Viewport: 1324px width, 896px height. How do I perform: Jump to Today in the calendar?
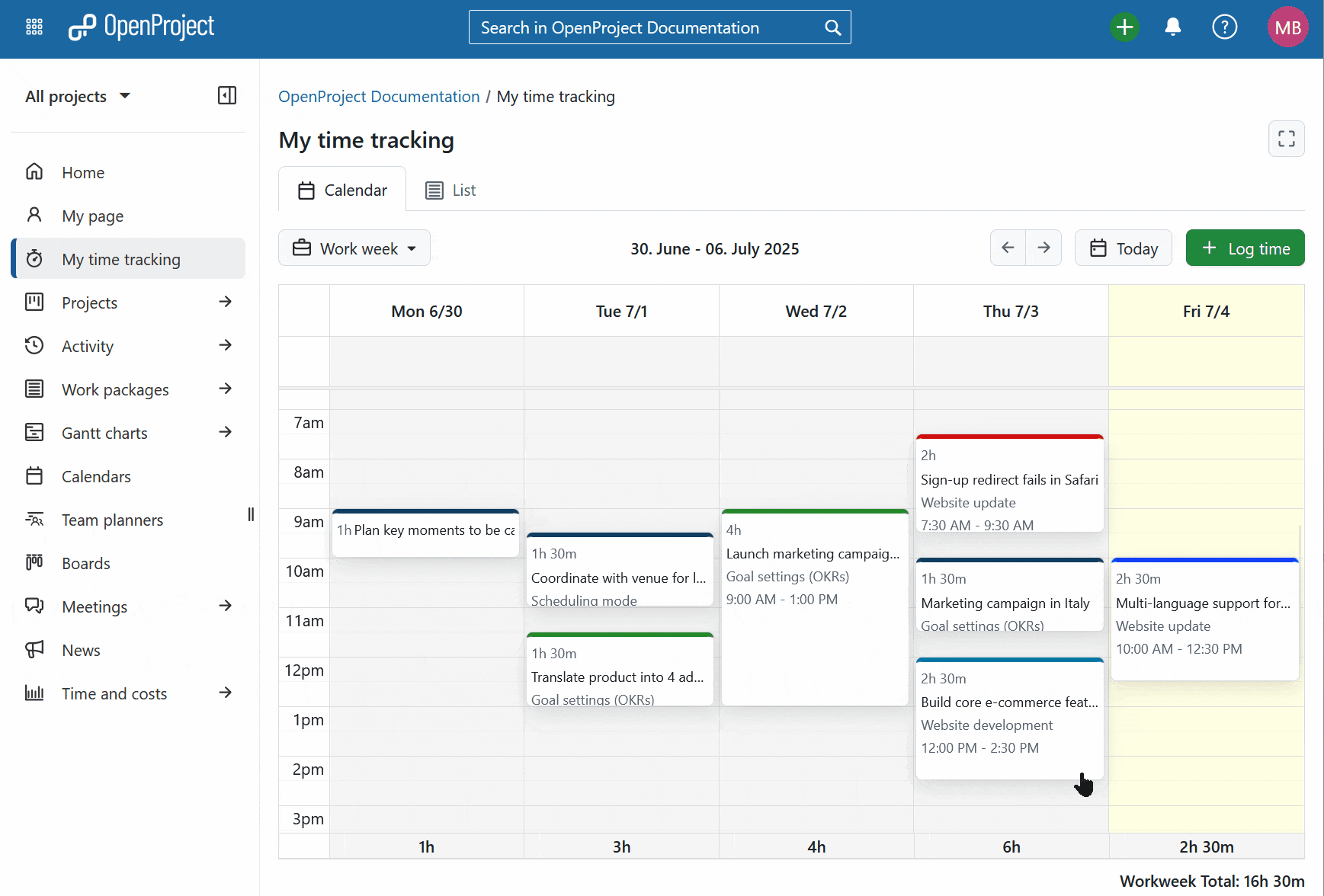[1123, 248]
